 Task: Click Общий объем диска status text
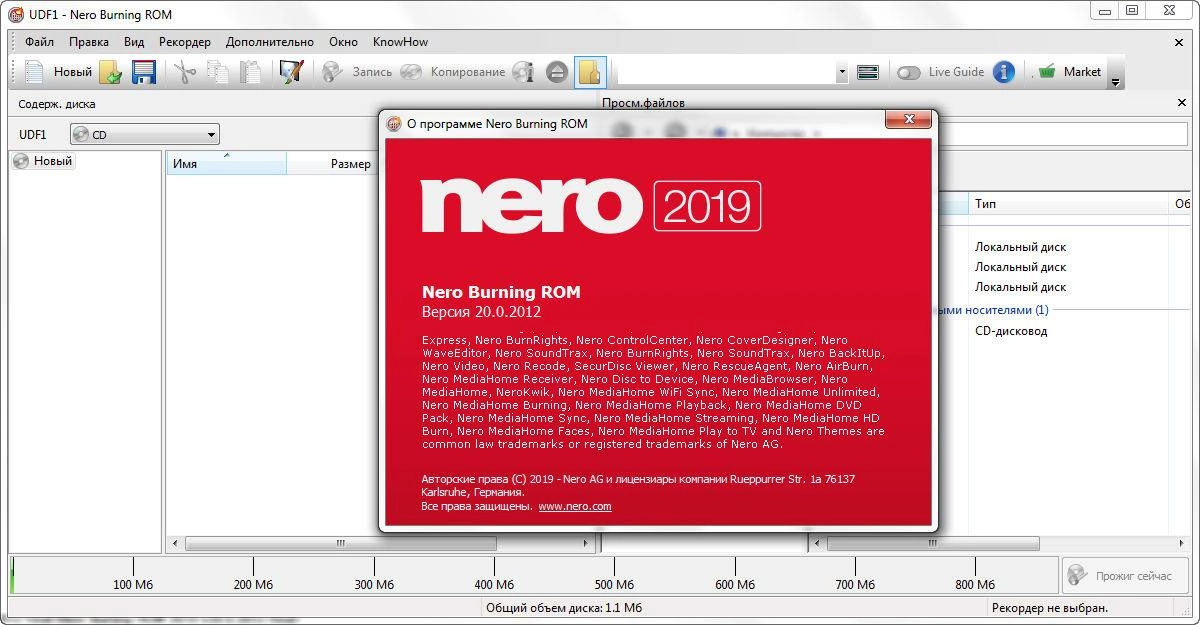pos(564,608)
